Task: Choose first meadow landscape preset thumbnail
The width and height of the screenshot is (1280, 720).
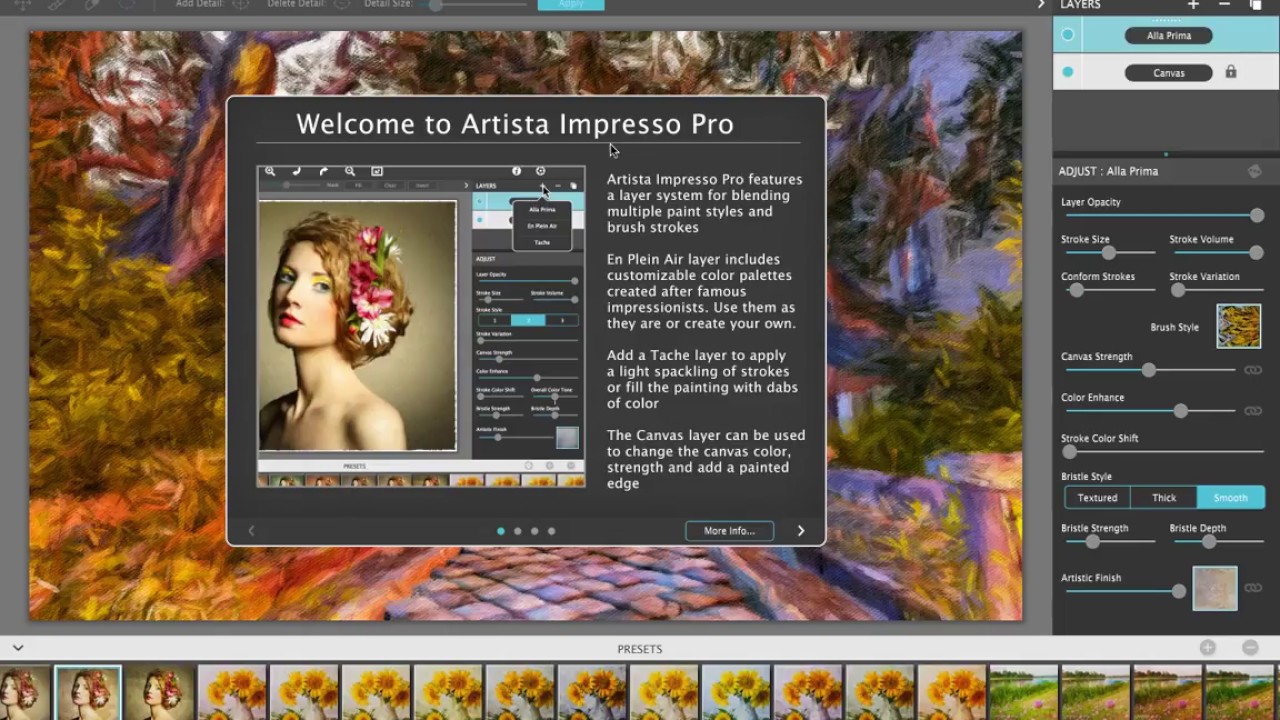Action: coord(1024,693)
